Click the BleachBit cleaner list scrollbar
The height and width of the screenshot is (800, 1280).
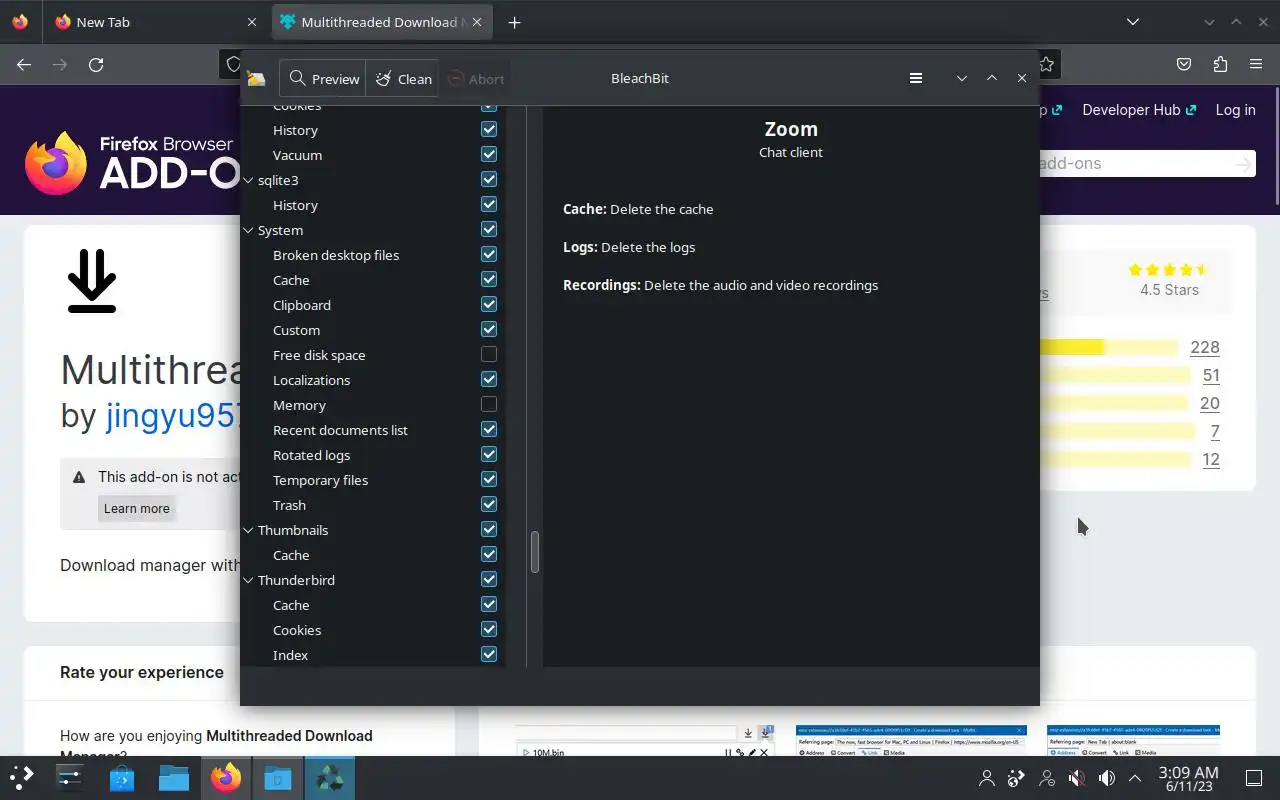[535, 551]
